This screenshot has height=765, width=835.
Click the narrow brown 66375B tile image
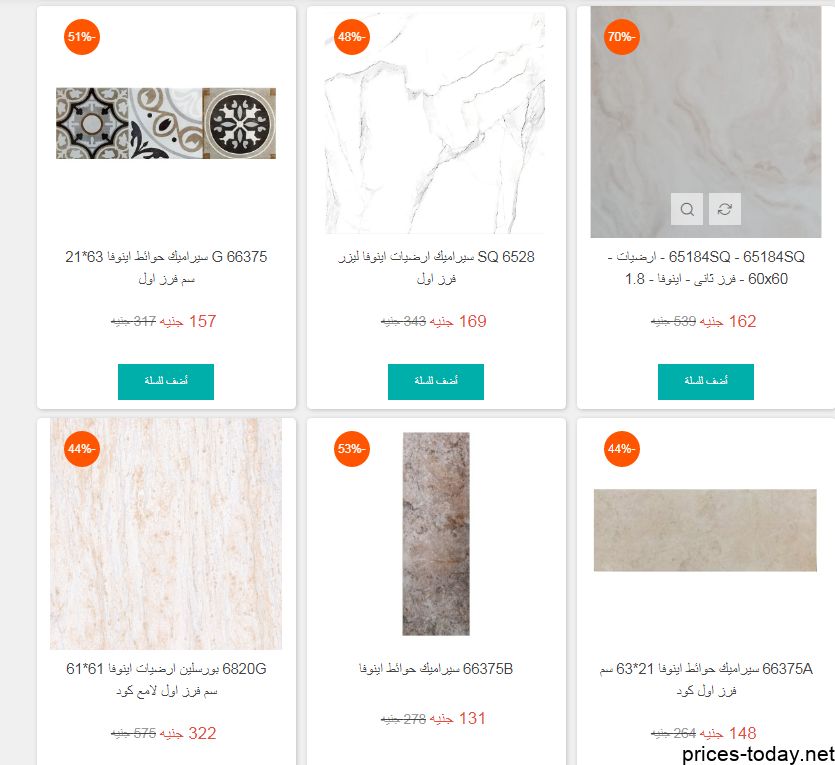(436, 534)
